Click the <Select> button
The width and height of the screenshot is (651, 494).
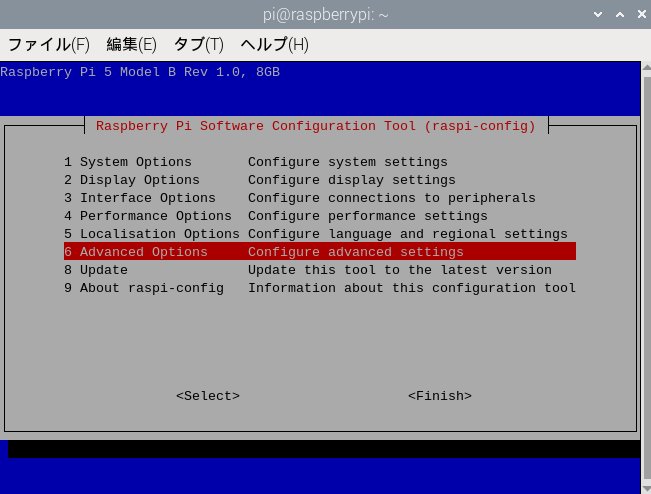point(208,396)
